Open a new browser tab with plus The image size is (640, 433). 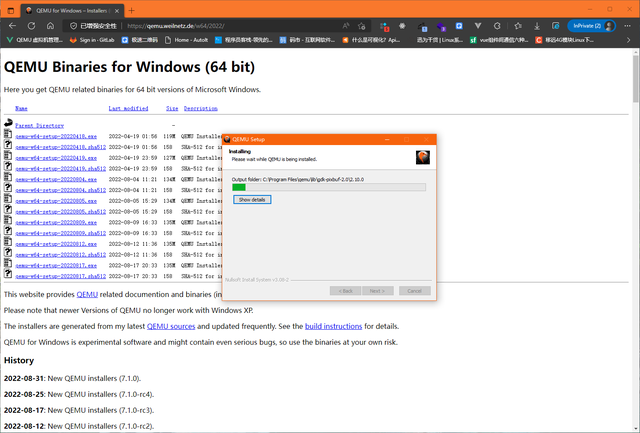click(131, 11)
